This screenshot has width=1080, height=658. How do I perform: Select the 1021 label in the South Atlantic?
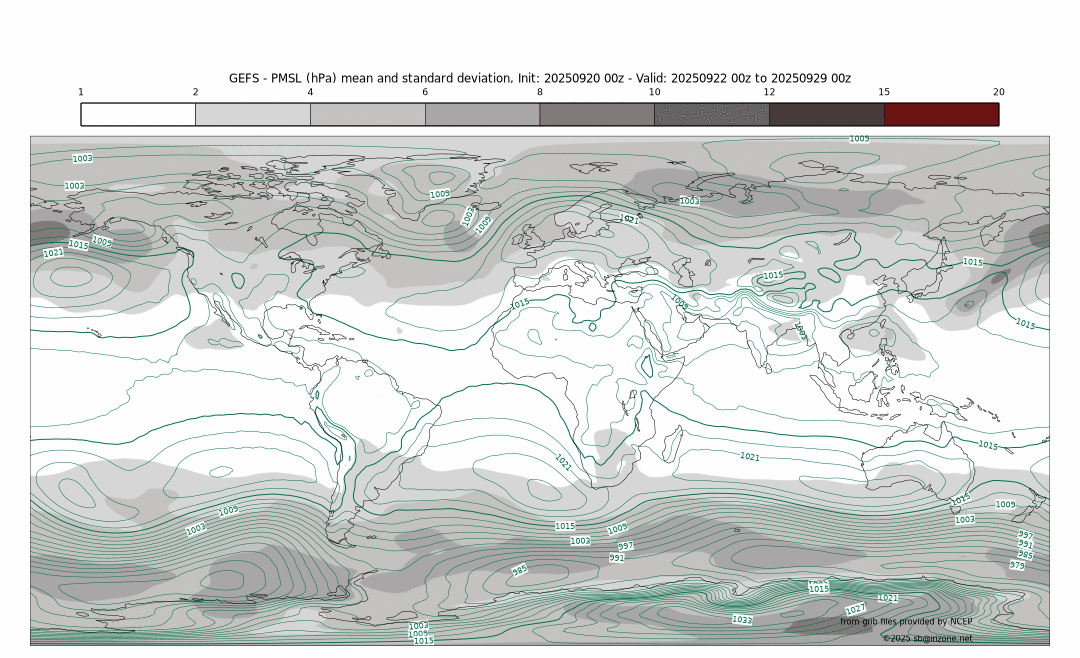click(563, 463)
